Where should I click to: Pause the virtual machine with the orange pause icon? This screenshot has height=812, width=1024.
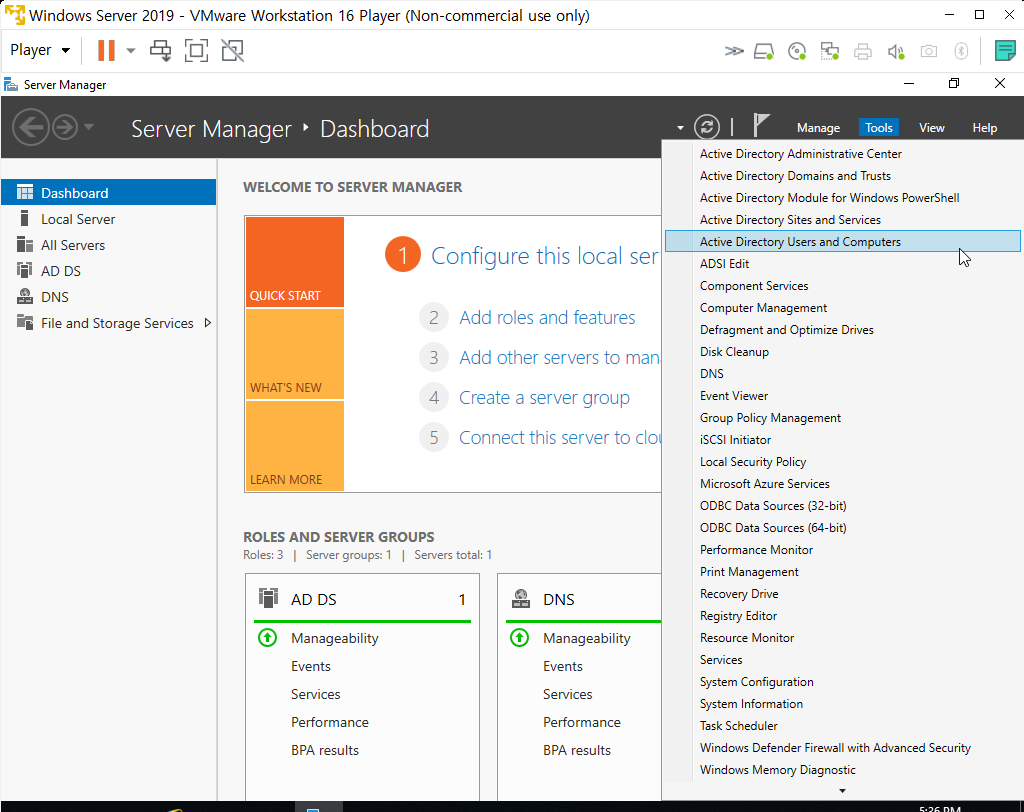point(106,50)
